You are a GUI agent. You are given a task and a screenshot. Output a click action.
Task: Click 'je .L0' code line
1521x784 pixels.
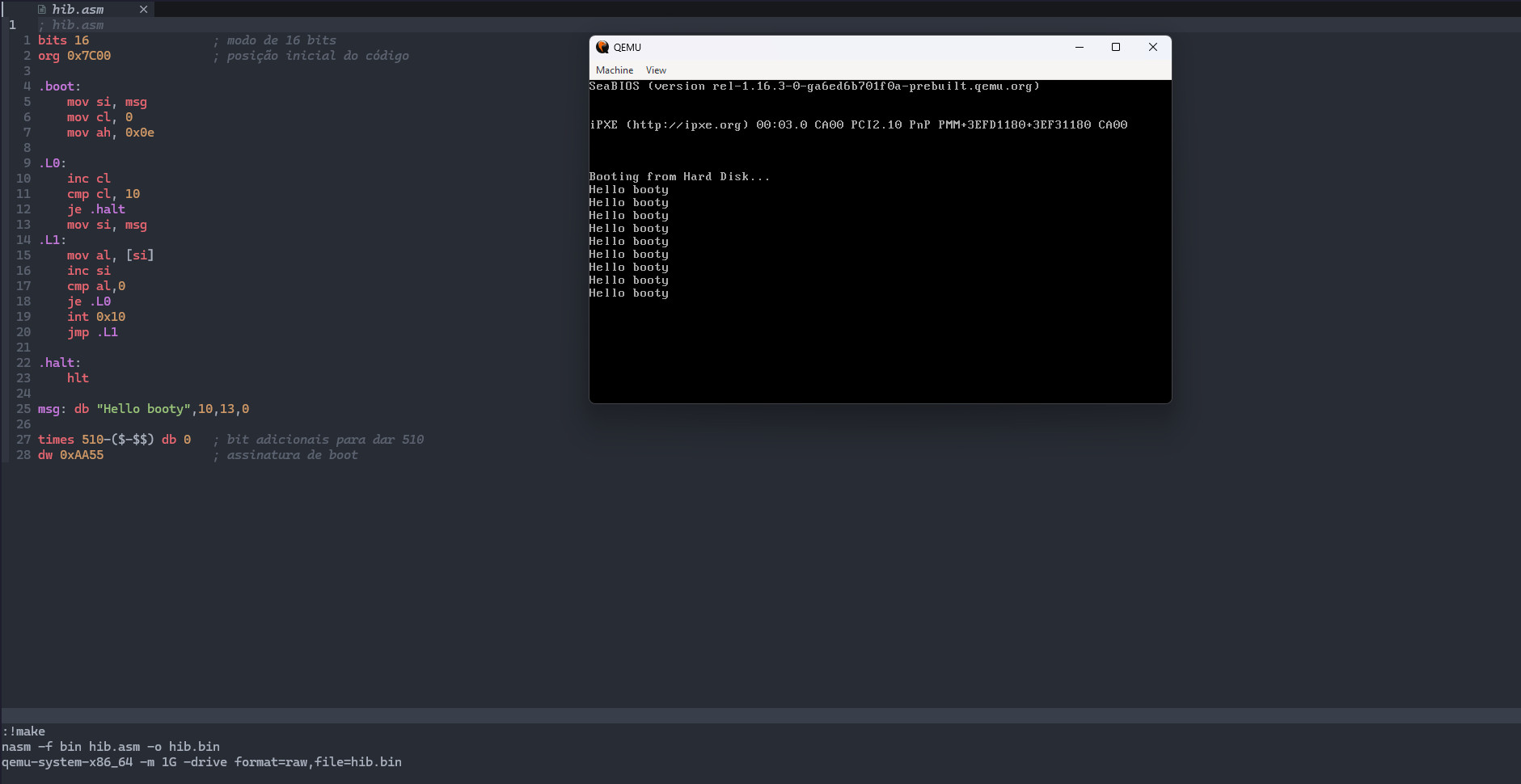click(x=89, y=301)
